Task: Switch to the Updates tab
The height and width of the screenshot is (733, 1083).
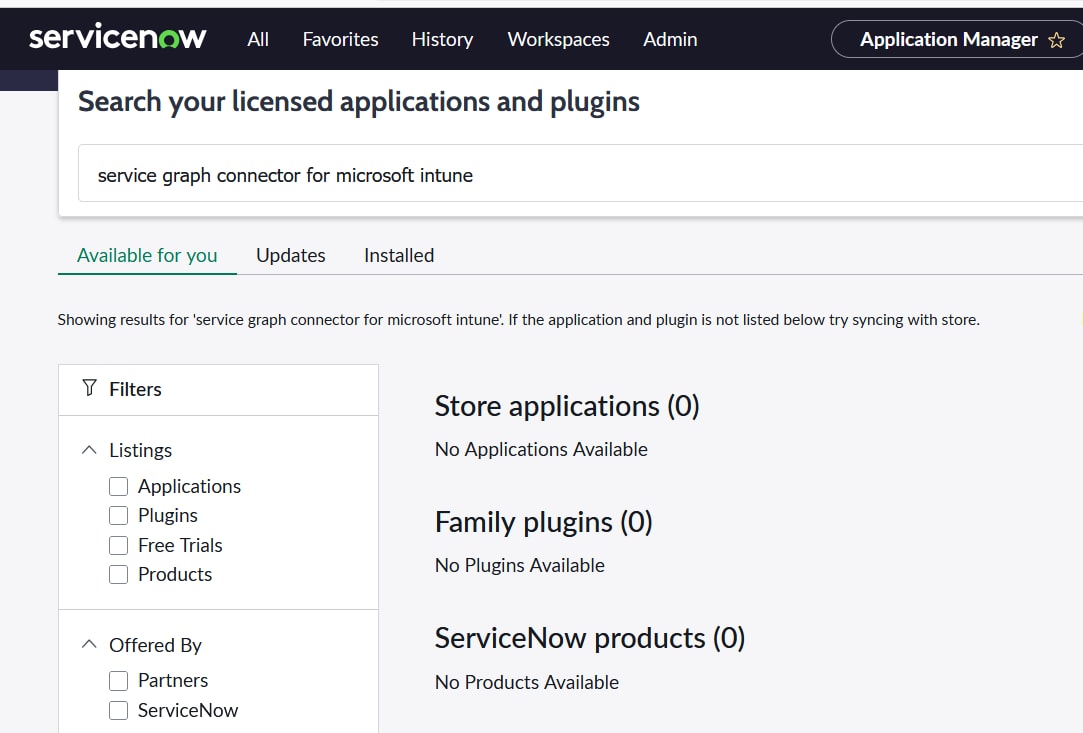Action: pyautogui.click(x=291, y=256)
